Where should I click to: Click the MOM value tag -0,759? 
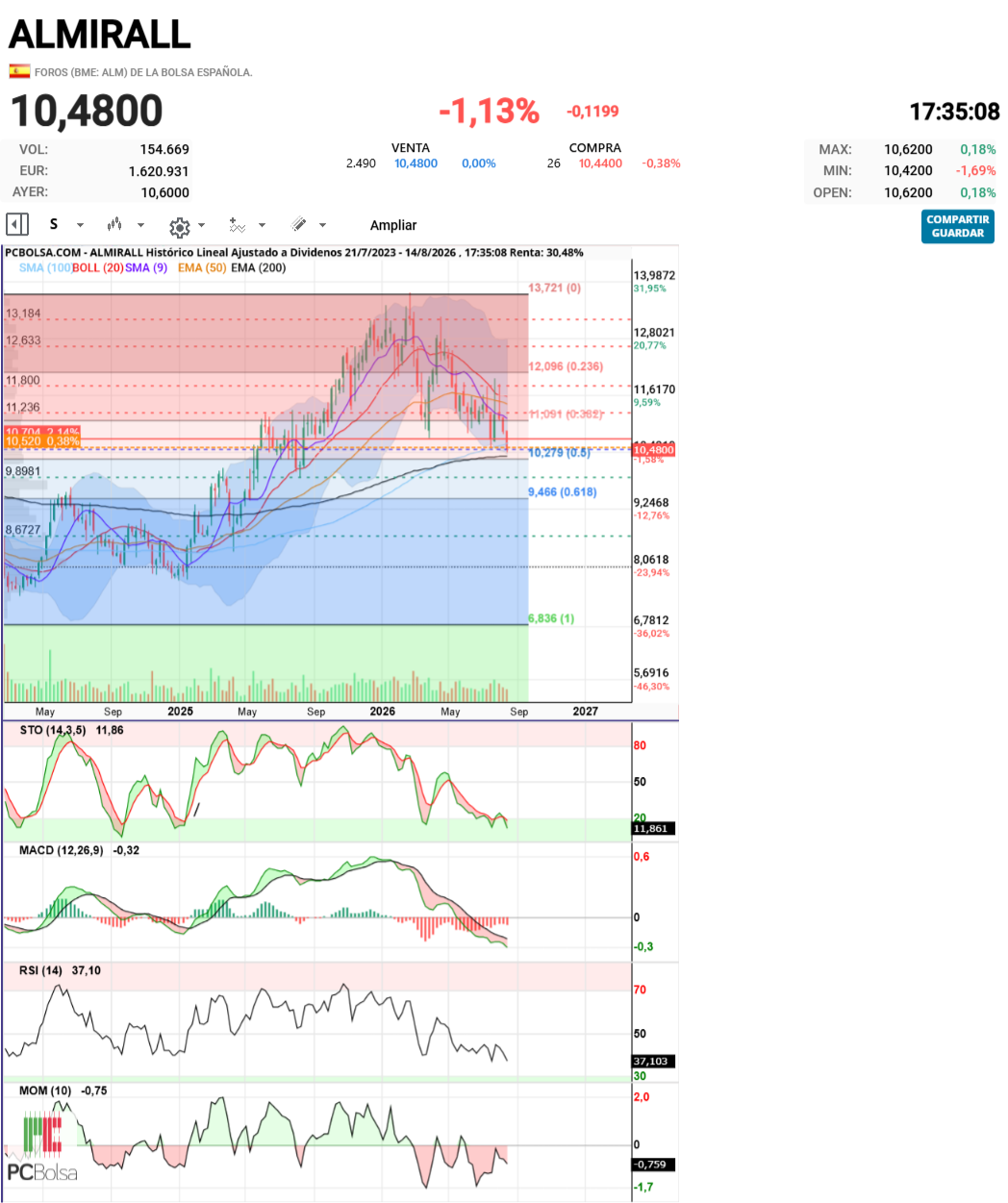point(653,1165)
